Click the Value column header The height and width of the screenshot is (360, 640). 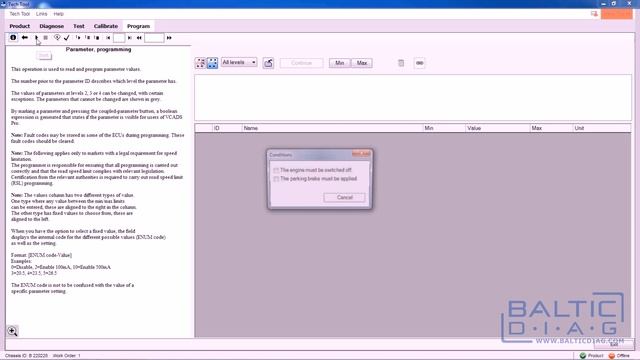pyautogui.click(x=498, y=128)
